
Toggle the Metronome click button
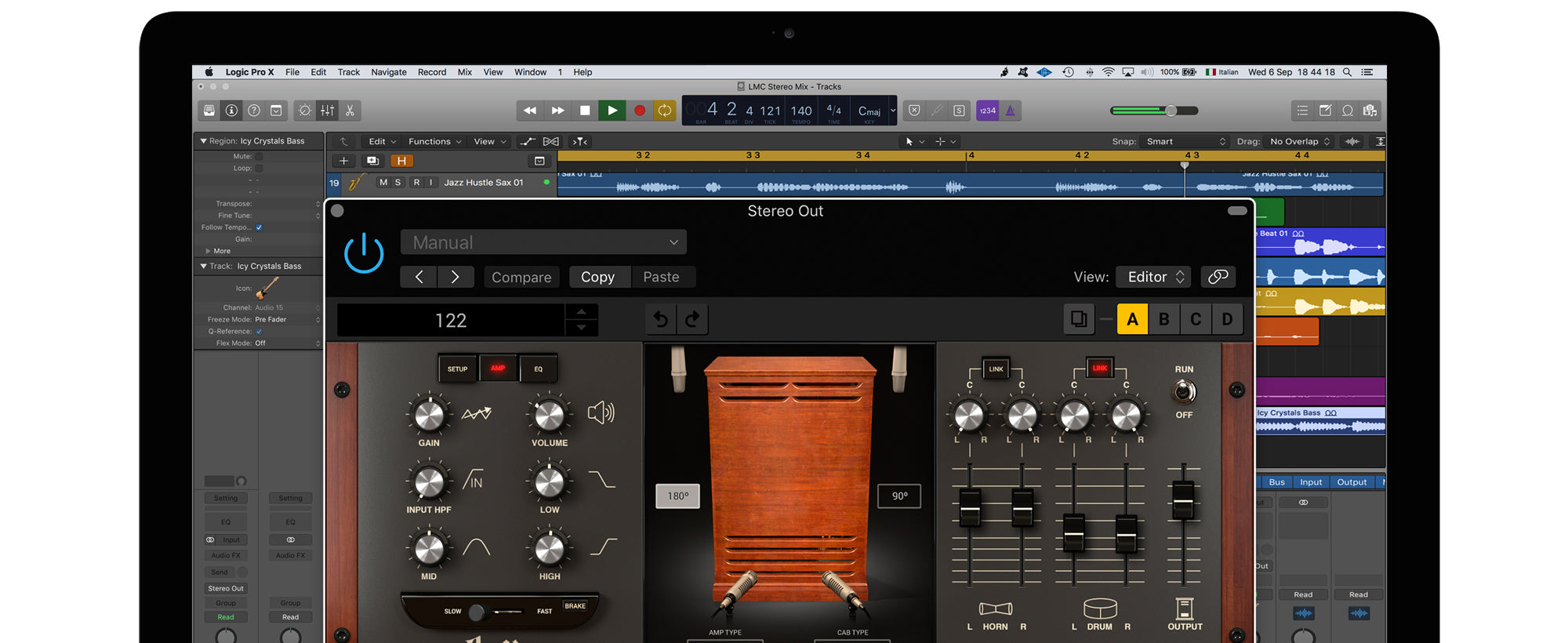1011,111
